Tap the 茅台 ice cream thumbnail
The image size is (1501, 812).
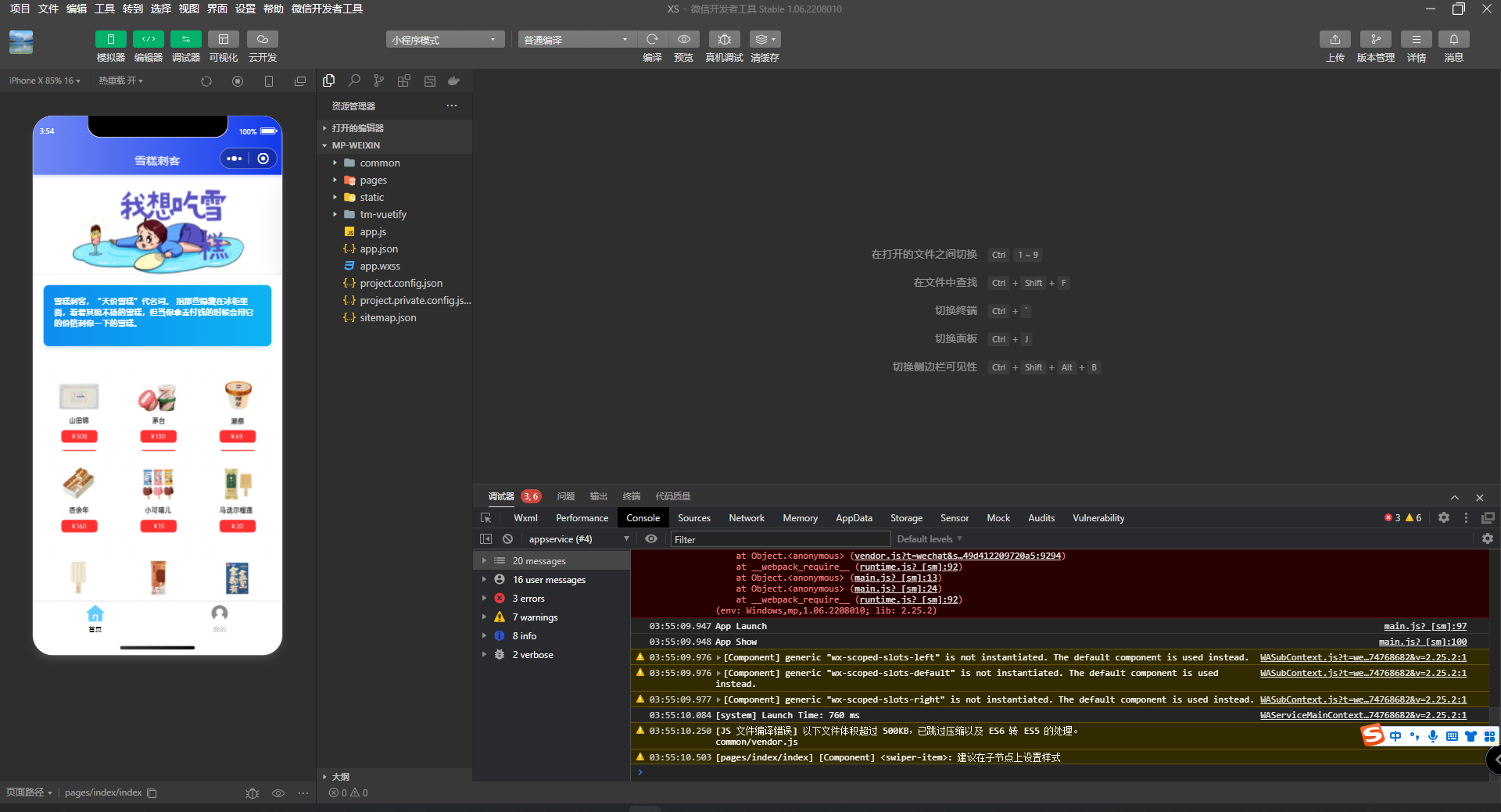(x=158, y=398)
